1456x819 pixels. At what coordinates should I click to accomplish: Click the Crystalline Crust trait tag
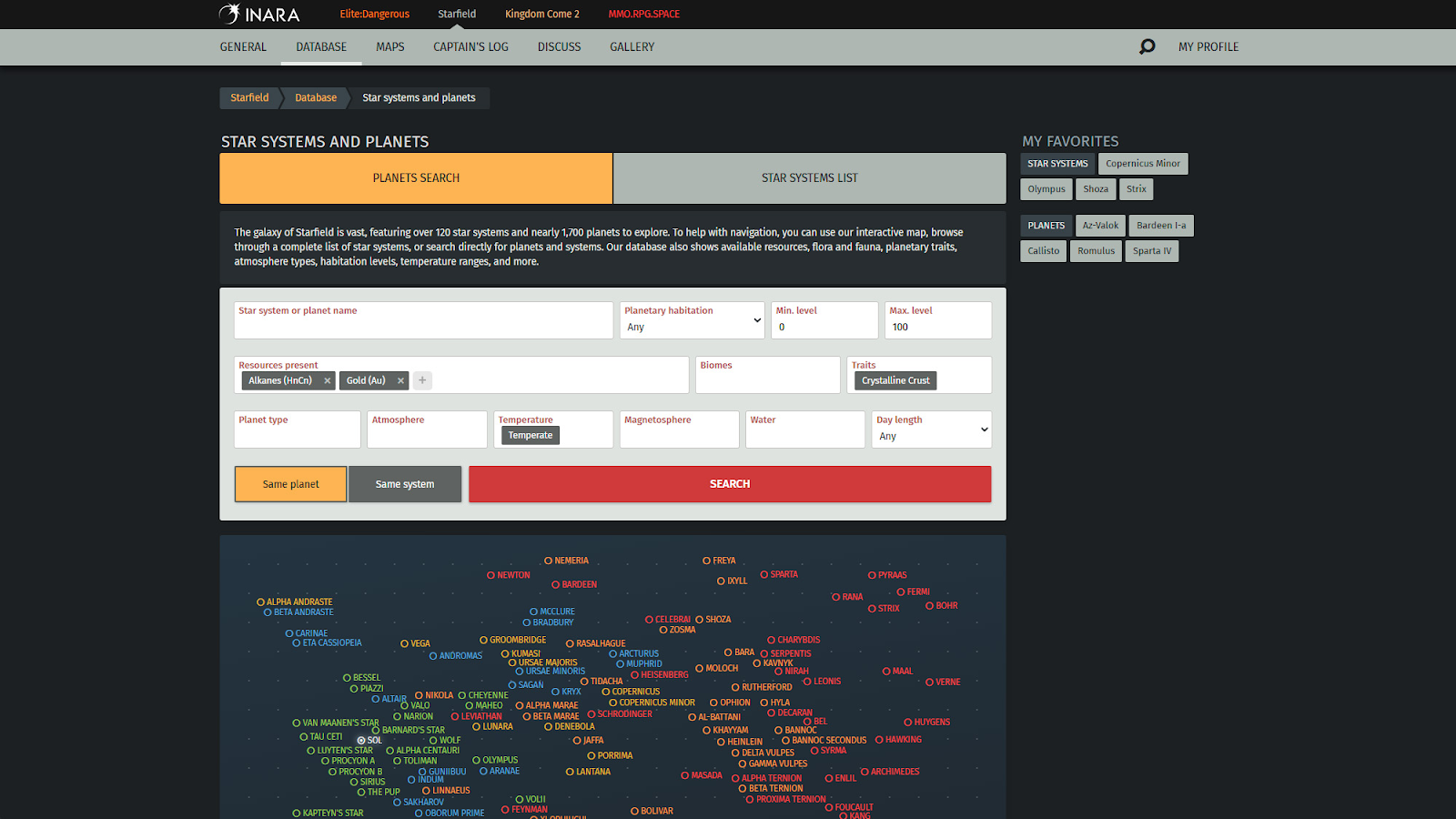click(896, 381)
